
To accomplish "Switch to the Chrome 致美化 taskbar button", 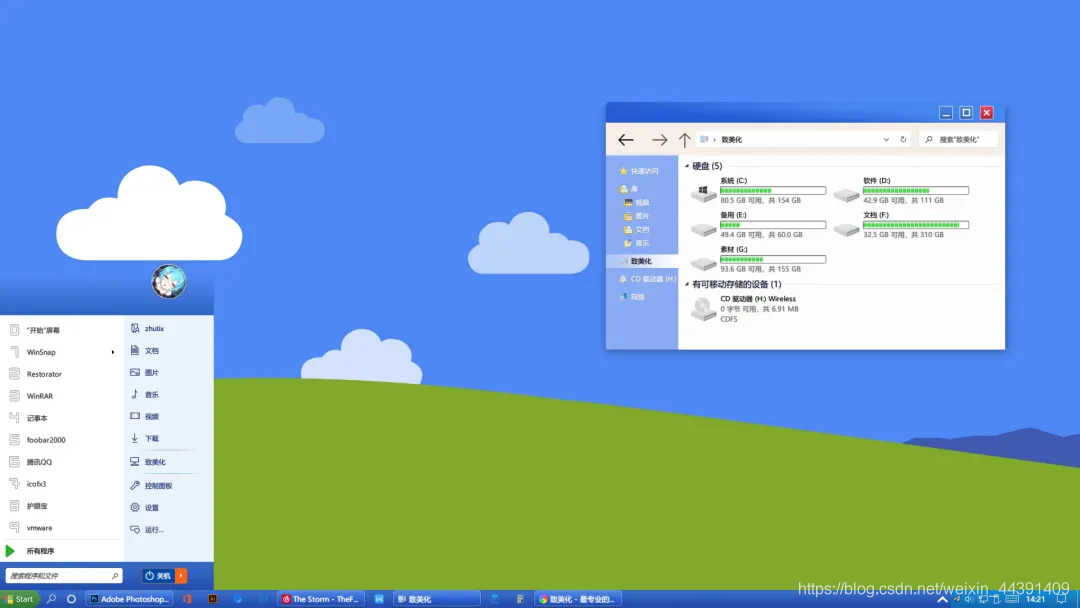I will click(x=578, y=599).
